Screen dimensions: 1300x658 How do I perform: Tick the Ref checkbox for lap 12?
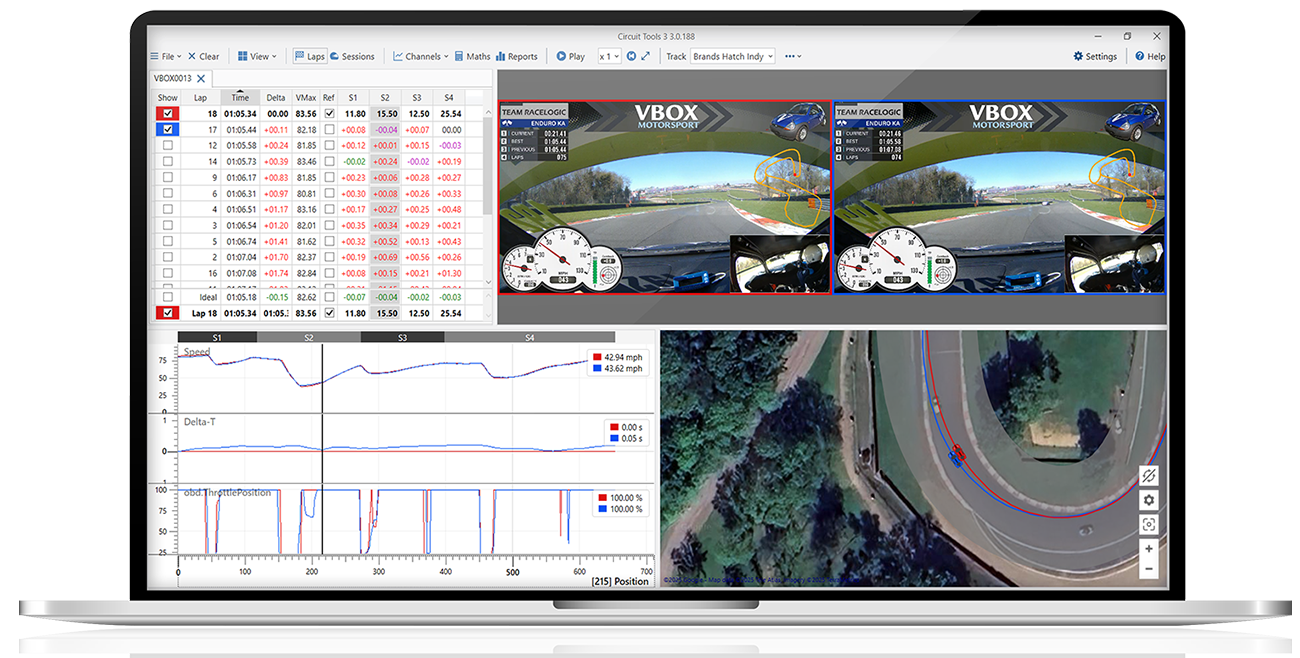tap(329, 146)
